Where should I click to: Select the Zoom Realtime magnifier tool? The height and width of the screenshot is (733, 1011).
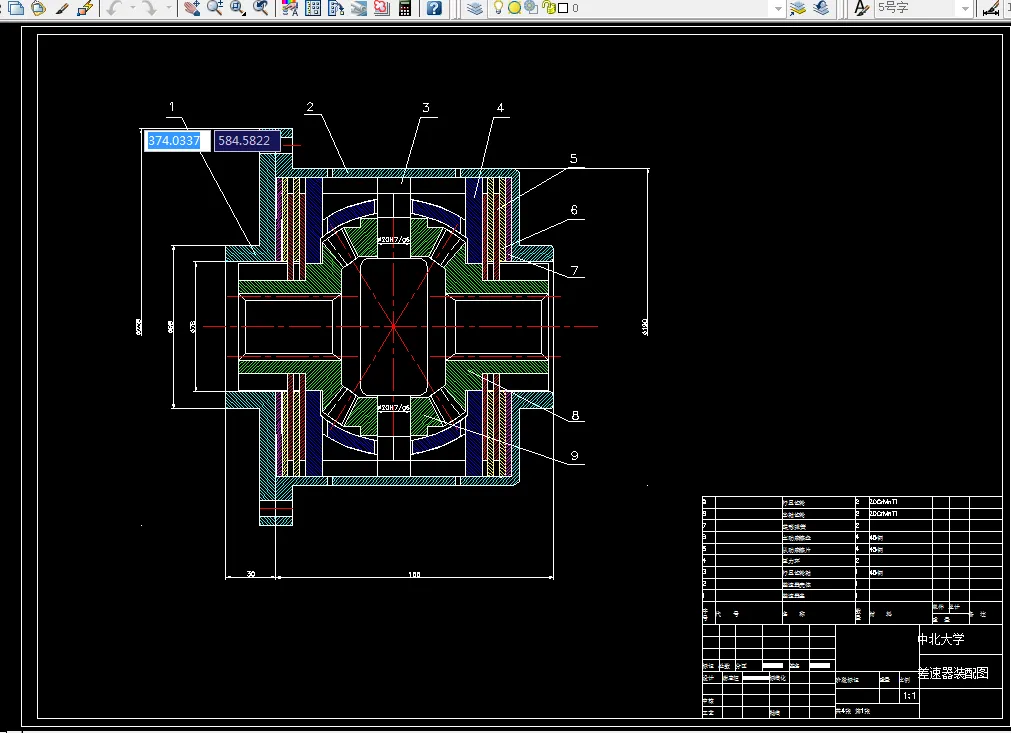[x=215, y=8]
